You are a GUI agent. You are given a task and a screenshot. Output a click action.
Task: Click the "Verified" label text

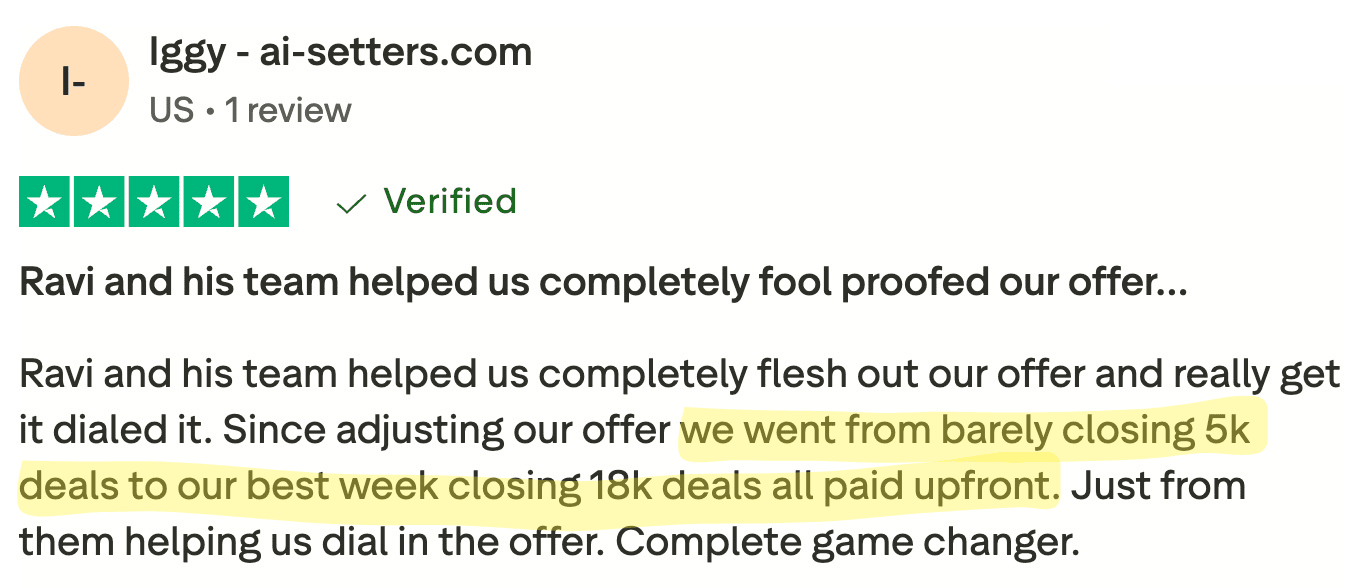coord(450,201)
